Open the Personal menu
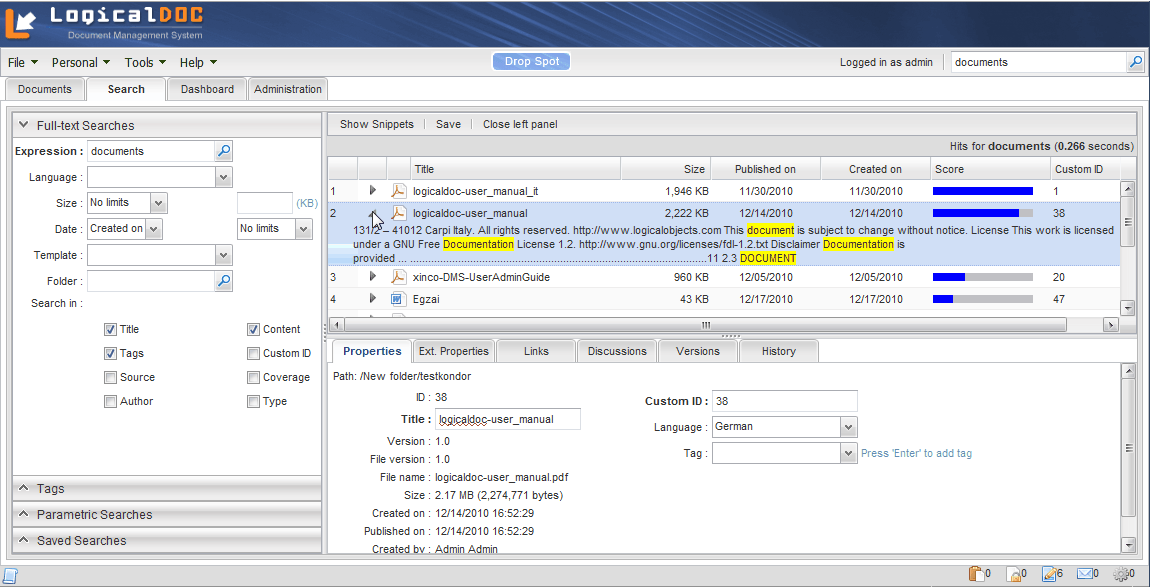Screen dimensions: 1151x587 click(81, 63)
